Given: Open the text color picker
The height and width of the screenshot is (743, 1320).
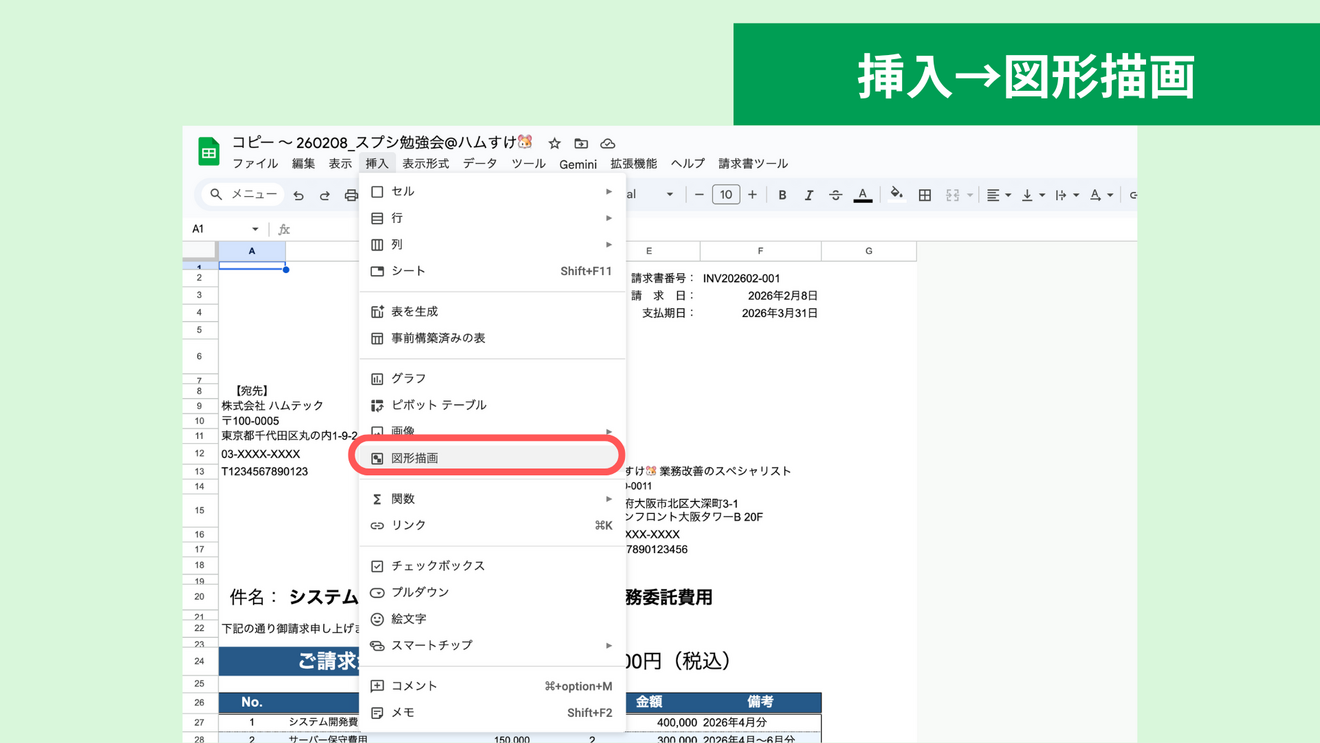Looking at the screenshot, I should pos(863,195).
